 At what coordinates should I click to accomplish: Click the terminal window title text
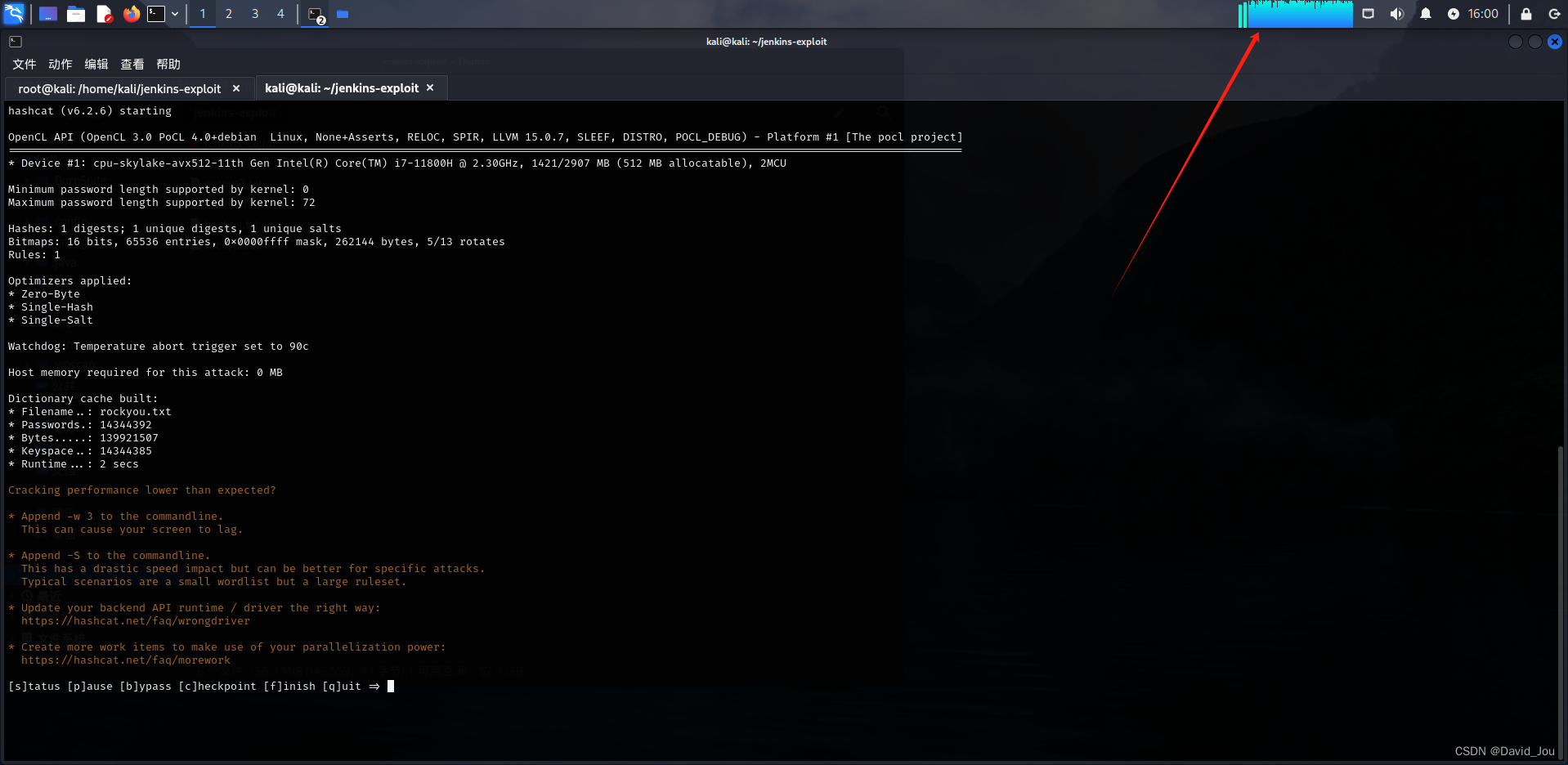point(766,42)
